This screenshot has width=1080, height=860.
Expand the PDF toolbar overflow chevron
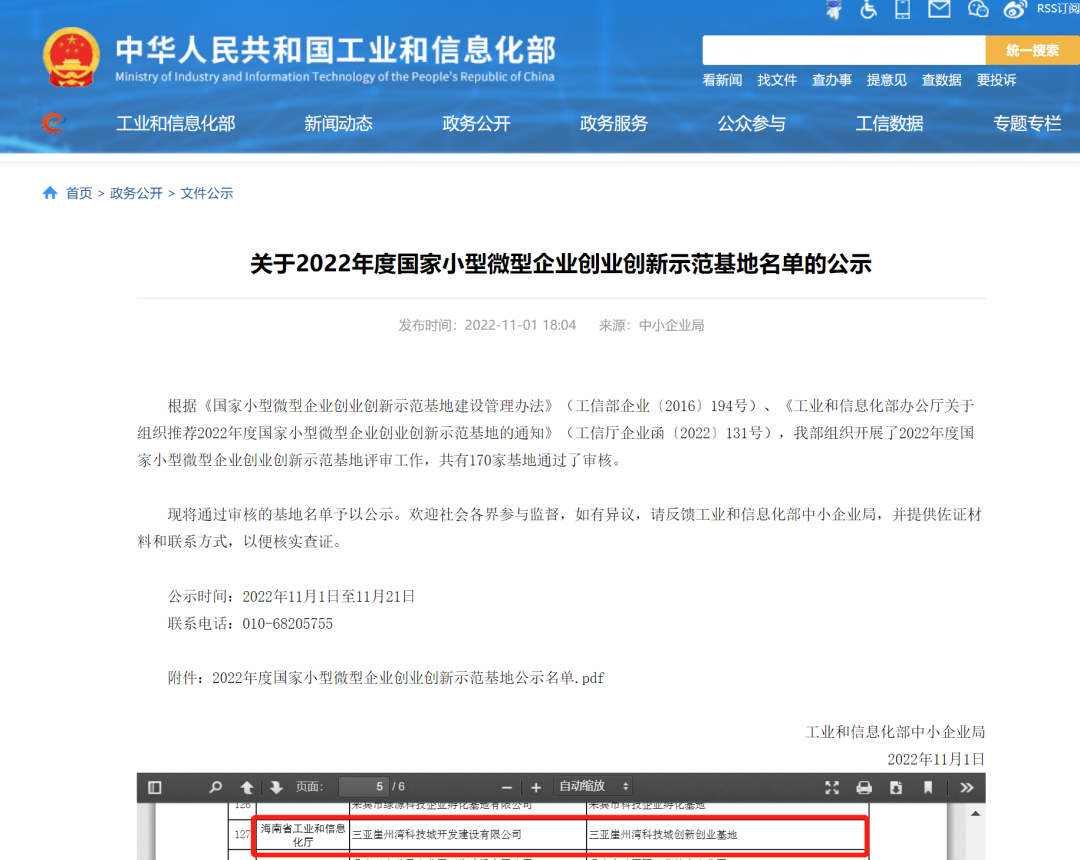click(x=965, y=787)
